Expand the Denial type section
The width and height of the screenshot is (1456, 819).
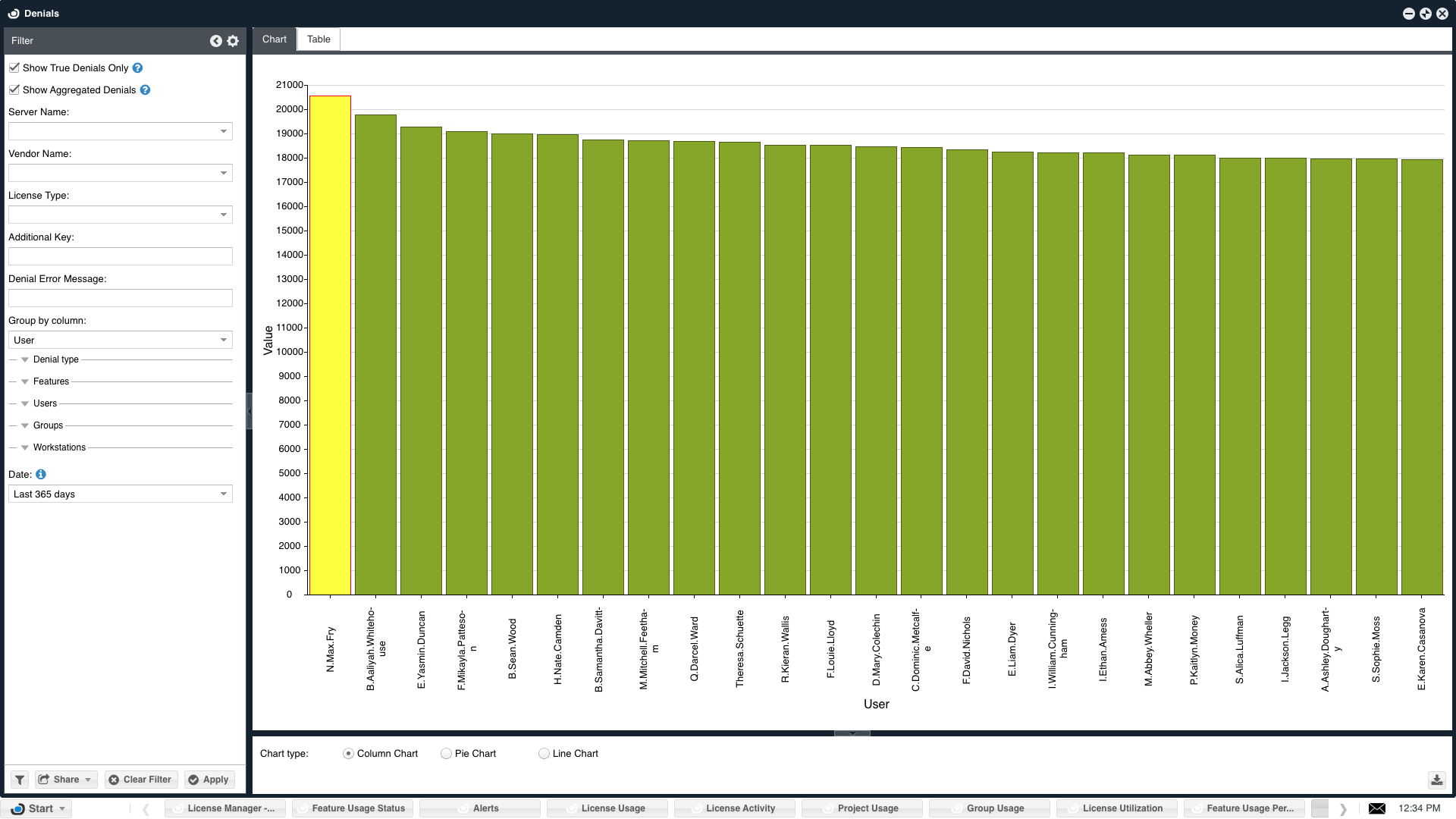pyautogui.click(x=25, y=359)
